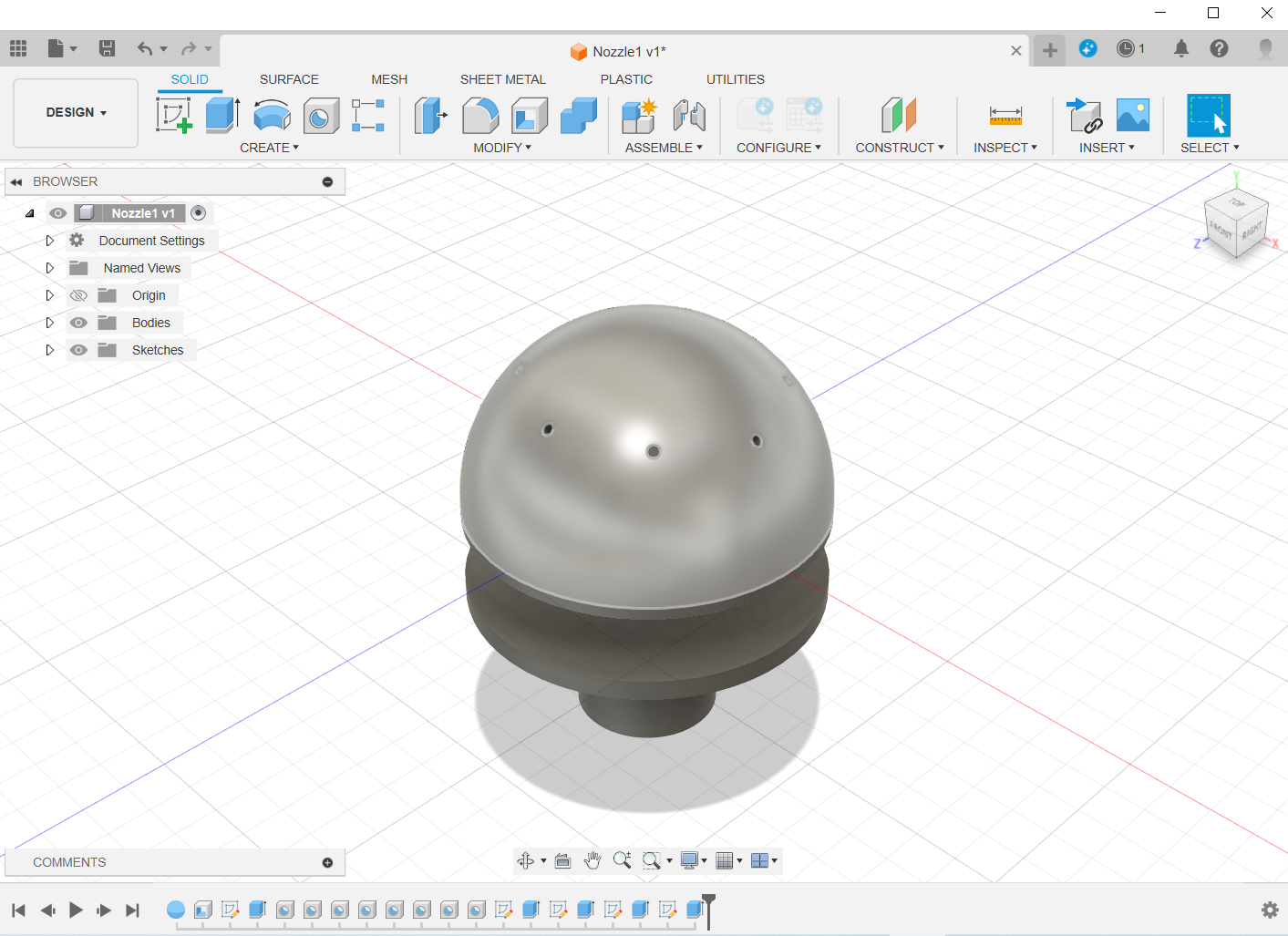Switch to the UTILITIES tab
The width and height of the screenshot is (1288, 936).
pos(736,79)
